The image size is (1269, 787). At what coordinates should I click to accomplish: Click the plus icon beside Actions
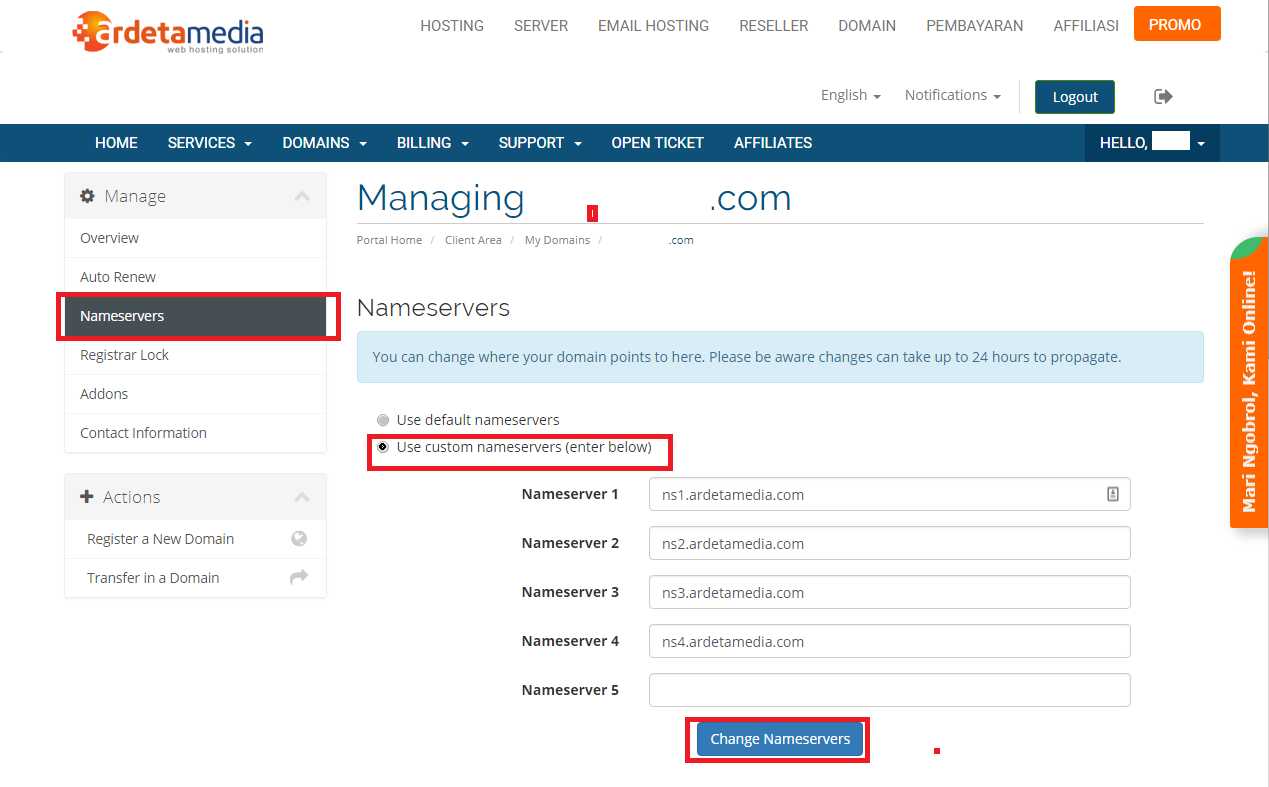point(87,497)
